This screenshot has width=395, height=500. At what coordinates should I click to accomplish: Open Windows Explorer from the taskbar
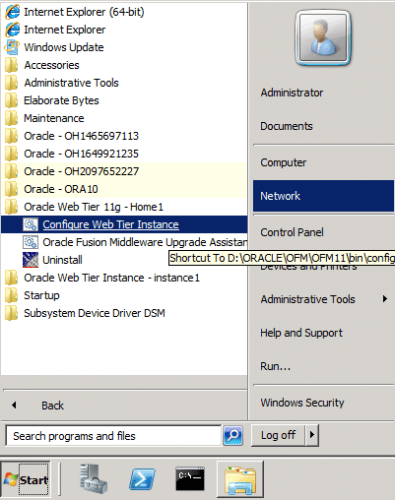tap(240, 479)
